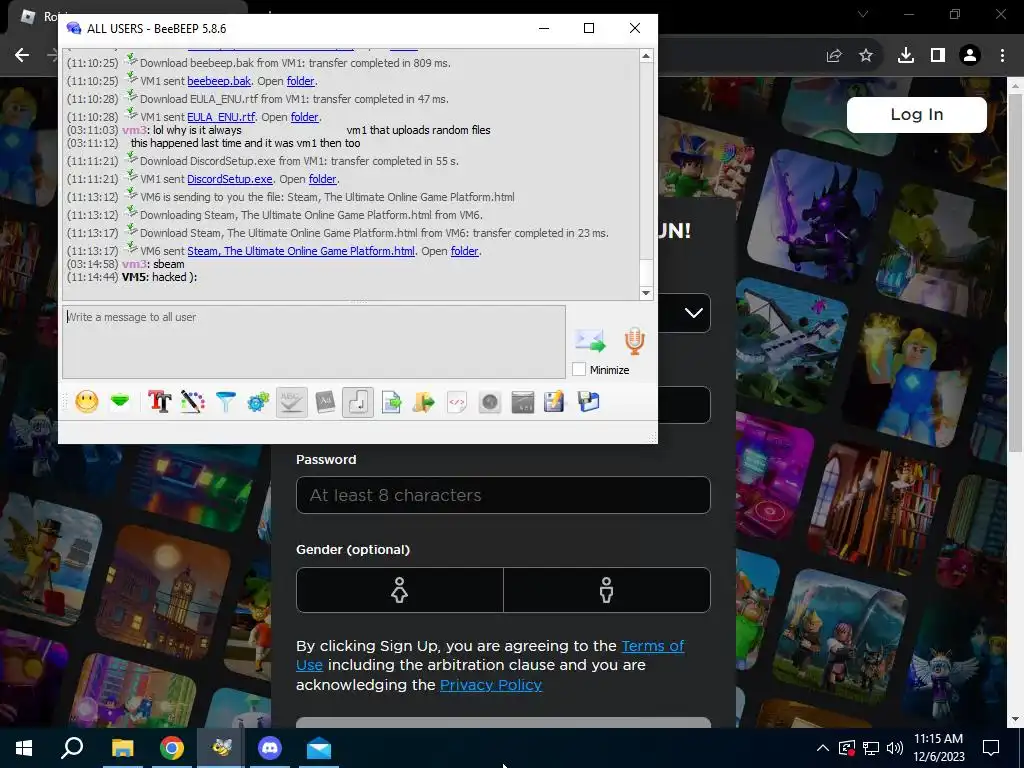Open Chrome downloads
This screenshot has width=1024, height=768.
click(905, 56)
